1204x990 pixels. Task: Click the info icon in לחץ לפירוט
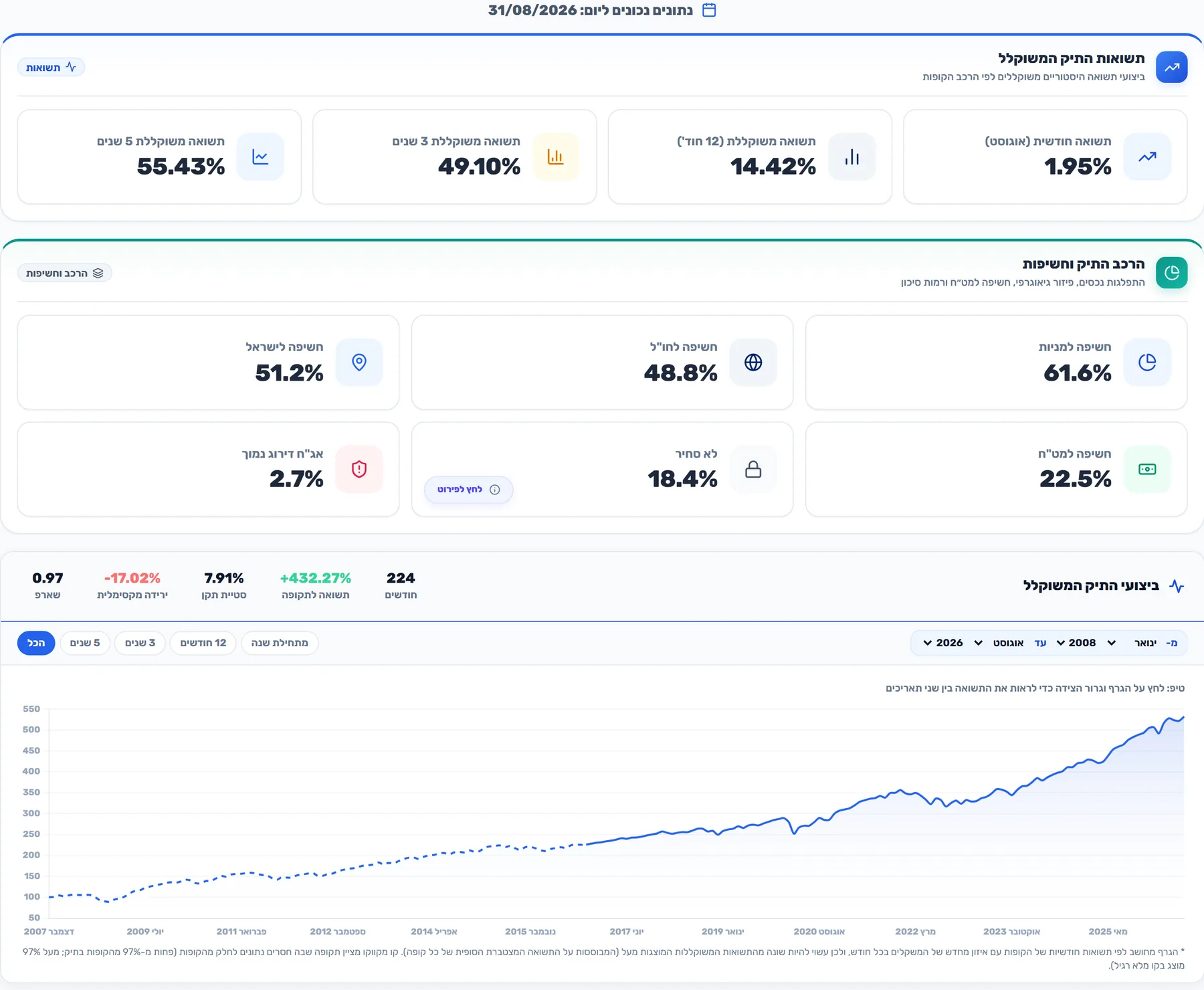[x=495, y=490]
